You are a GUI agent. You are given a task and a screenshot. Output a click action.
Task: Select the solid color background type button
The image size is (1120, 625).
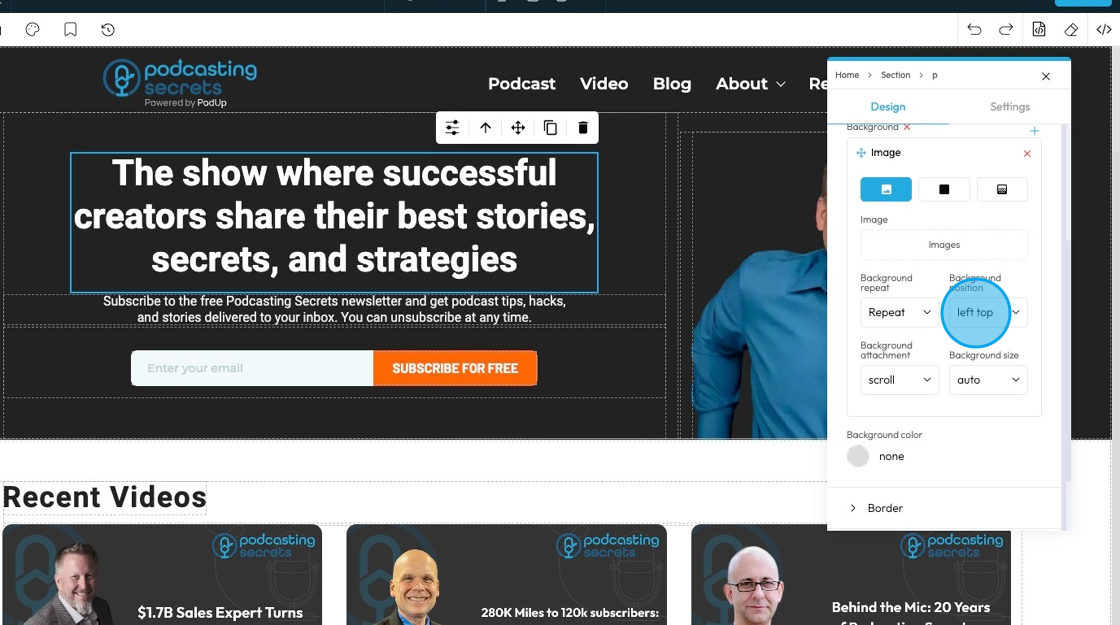(944, 189)
